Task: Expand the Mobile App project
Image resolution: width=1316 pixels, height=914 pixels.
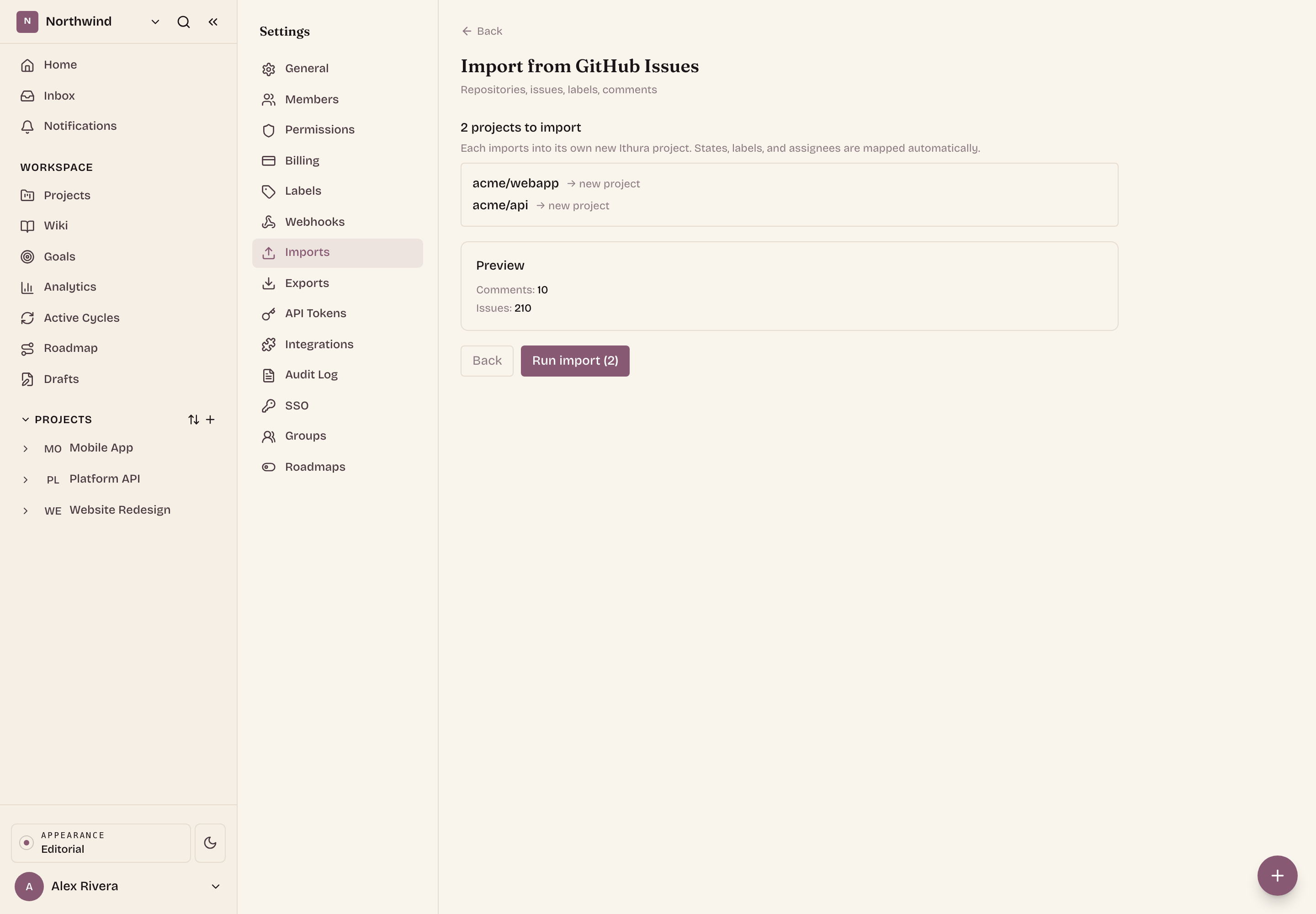Action: coord(25,448)
